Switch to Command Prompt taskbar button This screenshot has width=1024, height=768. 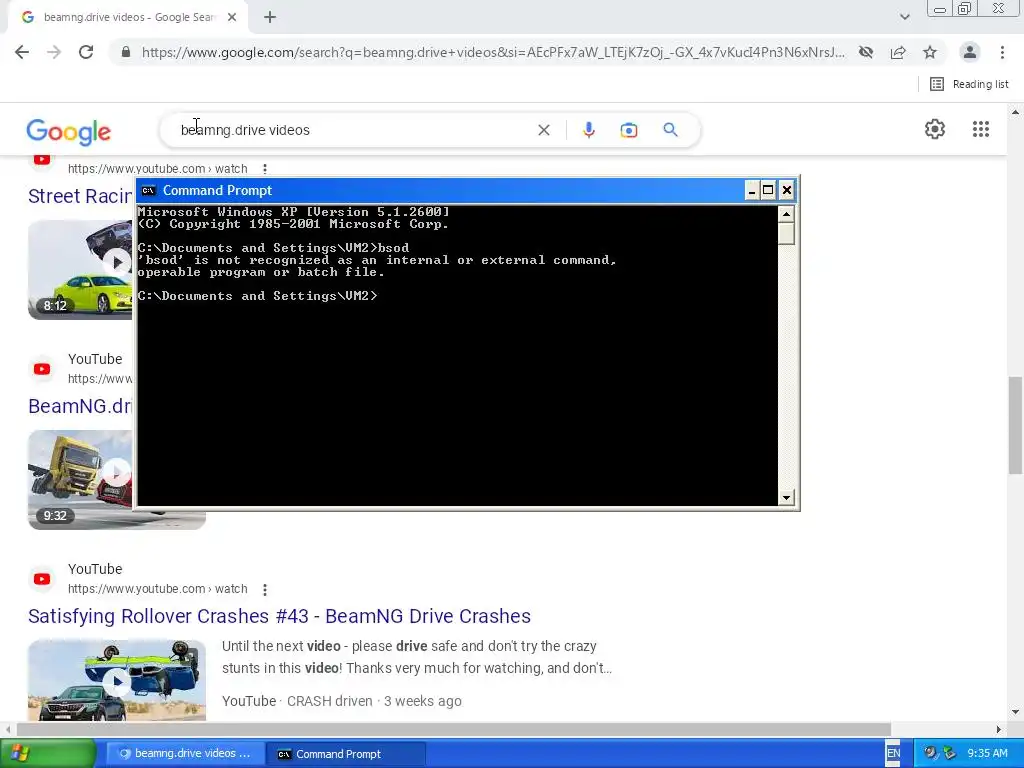[x=346, y=754]
